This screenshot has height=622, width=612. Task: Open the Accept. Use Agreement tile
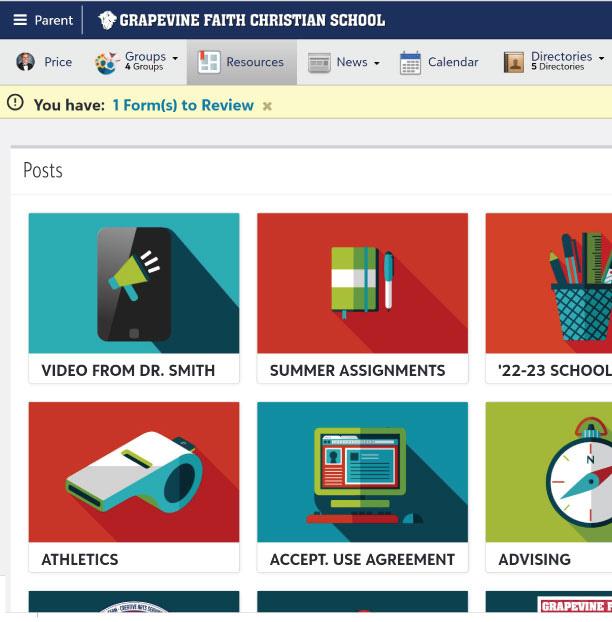363,487
